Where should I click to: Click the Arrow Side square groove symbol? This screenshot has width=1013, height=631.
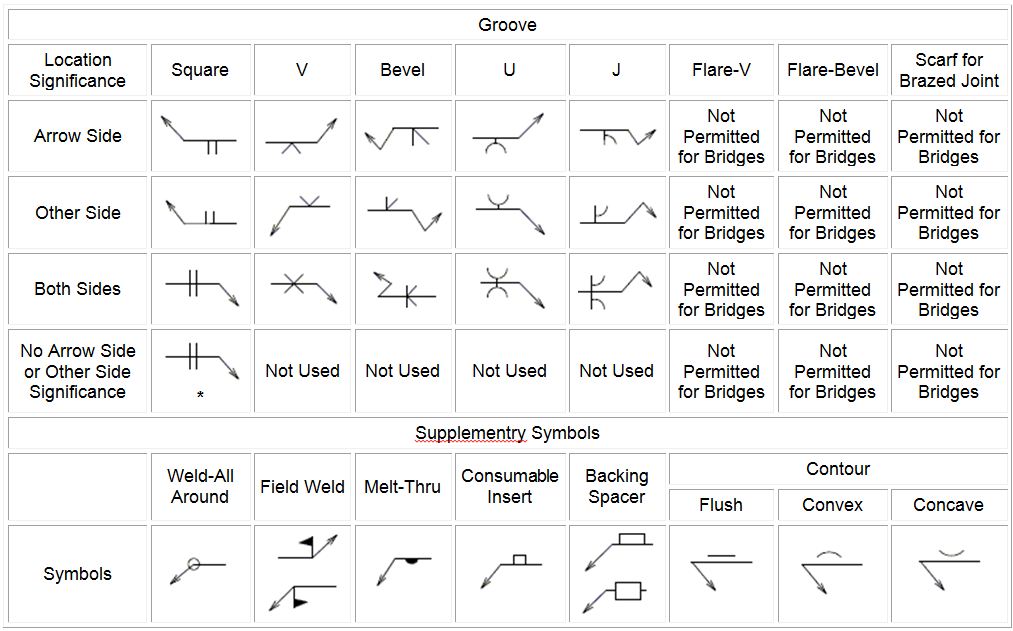click(x=198, y=135)
